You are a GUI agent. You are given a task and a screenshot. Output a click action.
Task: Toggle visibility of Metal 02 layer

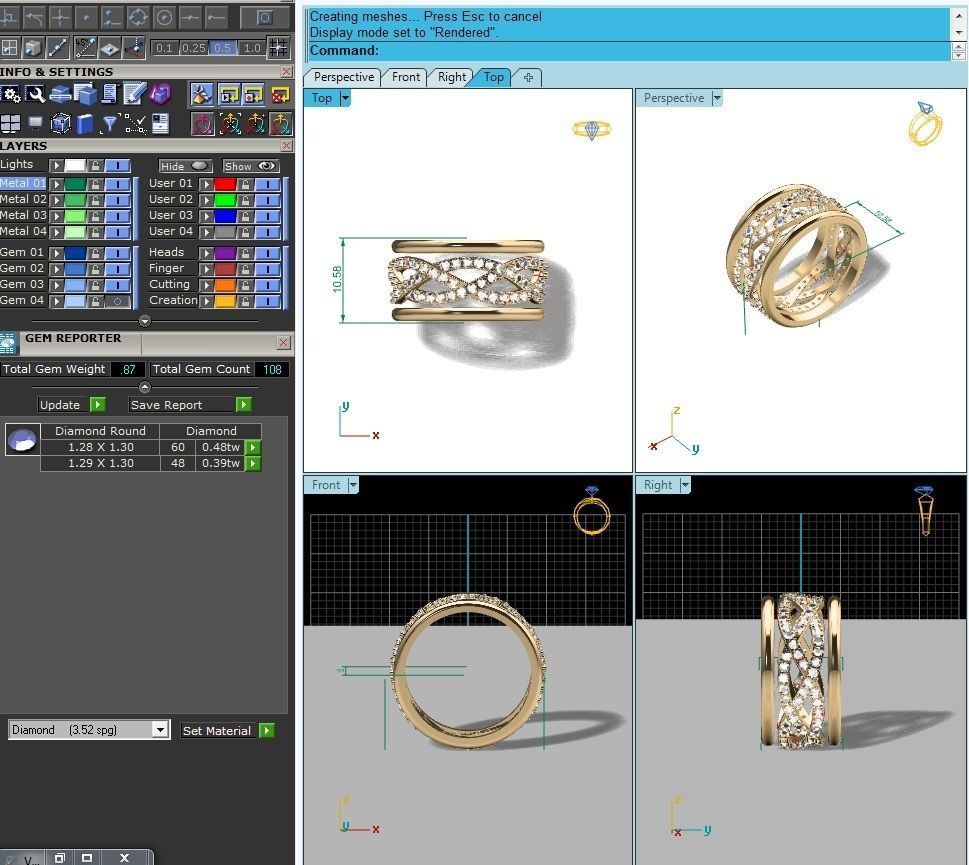pyautogui.click(x=117, y=200)
